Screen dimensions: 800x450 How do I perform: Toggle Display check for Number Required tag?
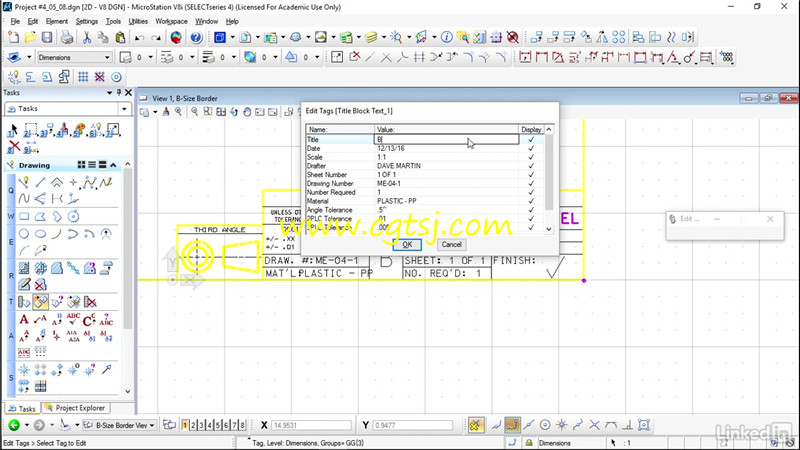click(531, 192)
